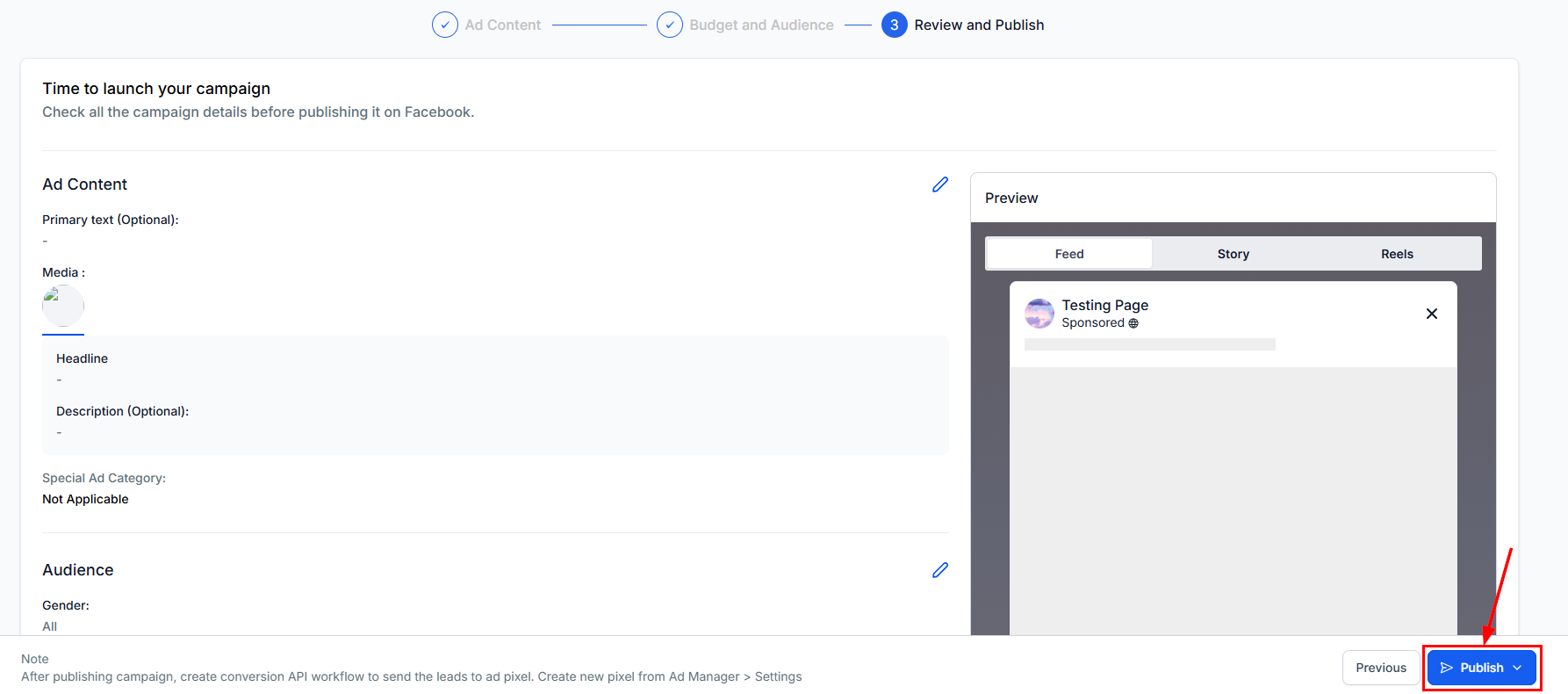Screen dimensions: 1568x694
Task: Click the Testing Page name in preview
Action: (x=1104, y=305)
